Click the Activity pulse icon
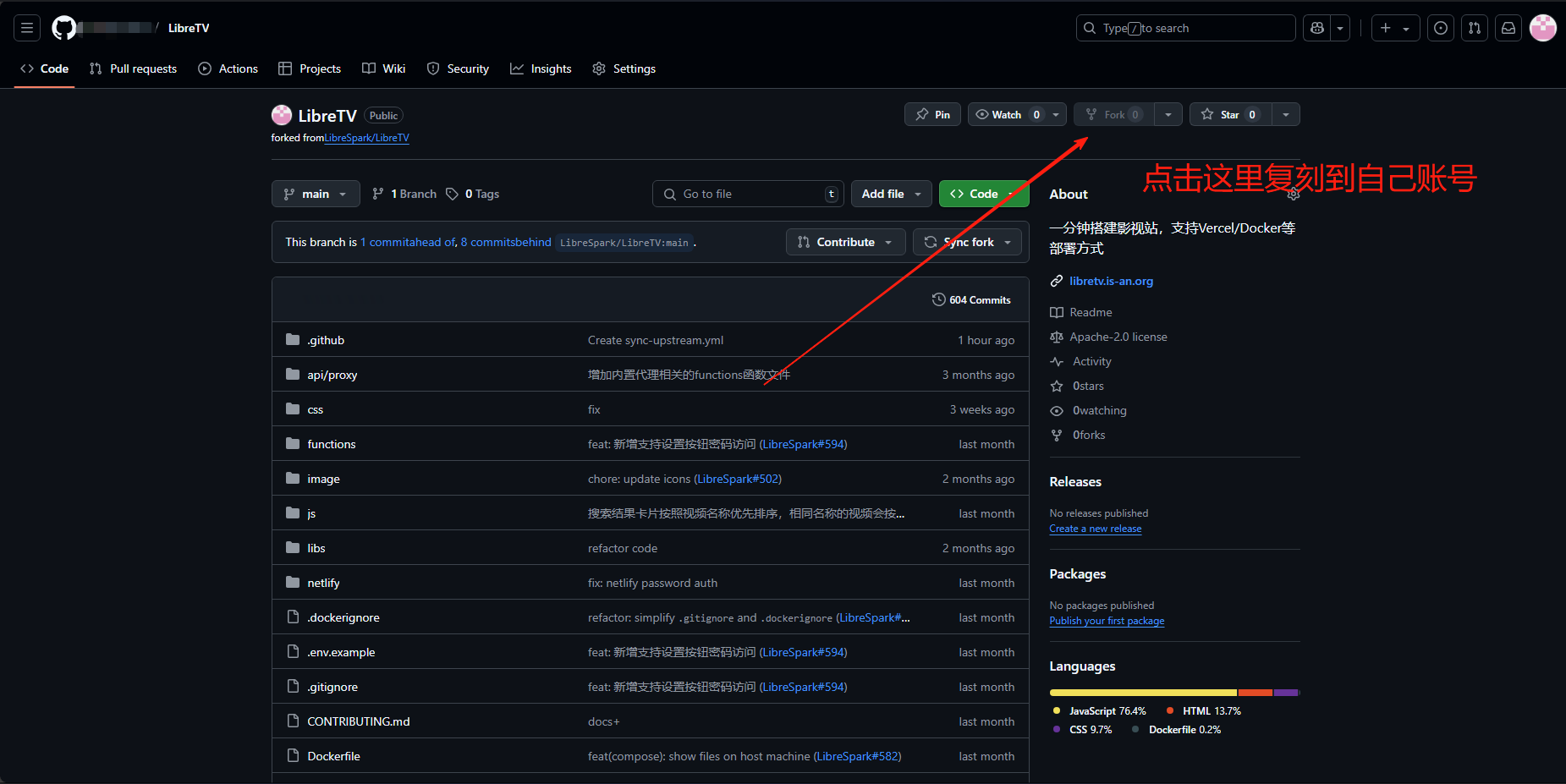Viewport: 1566px width, 784px height. [x=1057, y=361]
